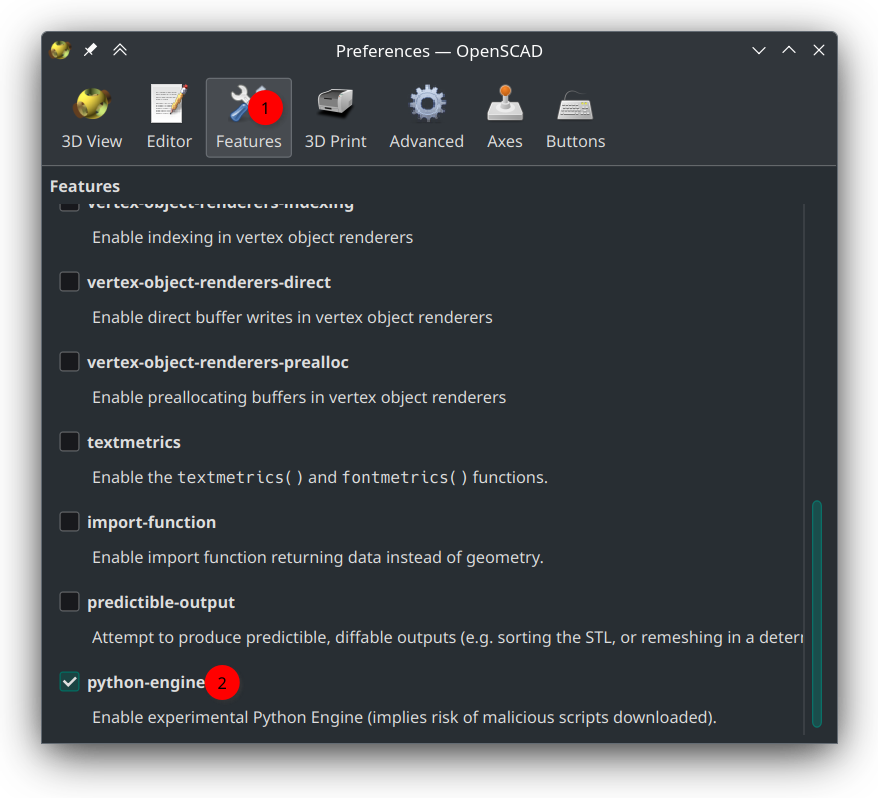Viewport: 878px width, 798px height.
Task: Click the features list vertical scrollbar
Action: [x=817, y=612]
